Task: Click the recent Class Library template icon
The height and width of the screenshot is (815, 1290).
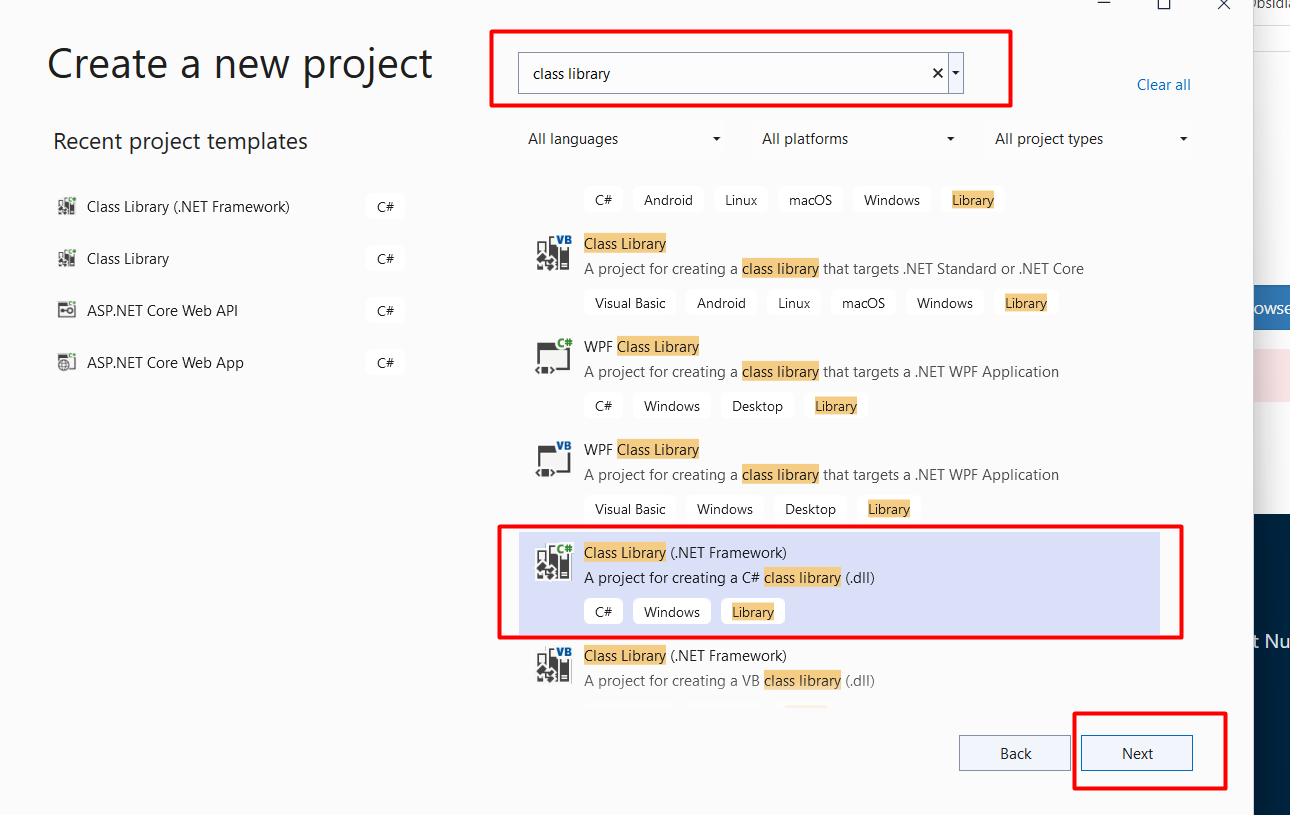Action: (67, 259)
